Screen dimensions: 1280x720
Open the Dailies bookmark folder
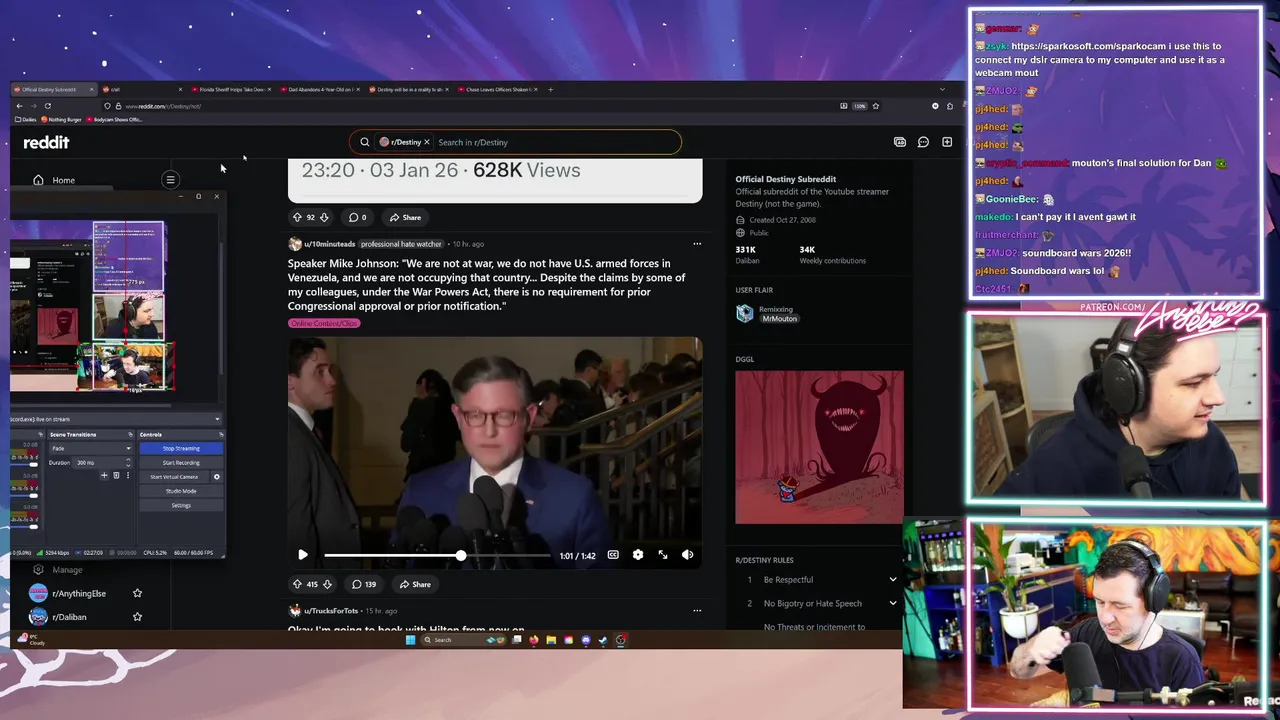(27, 120)
